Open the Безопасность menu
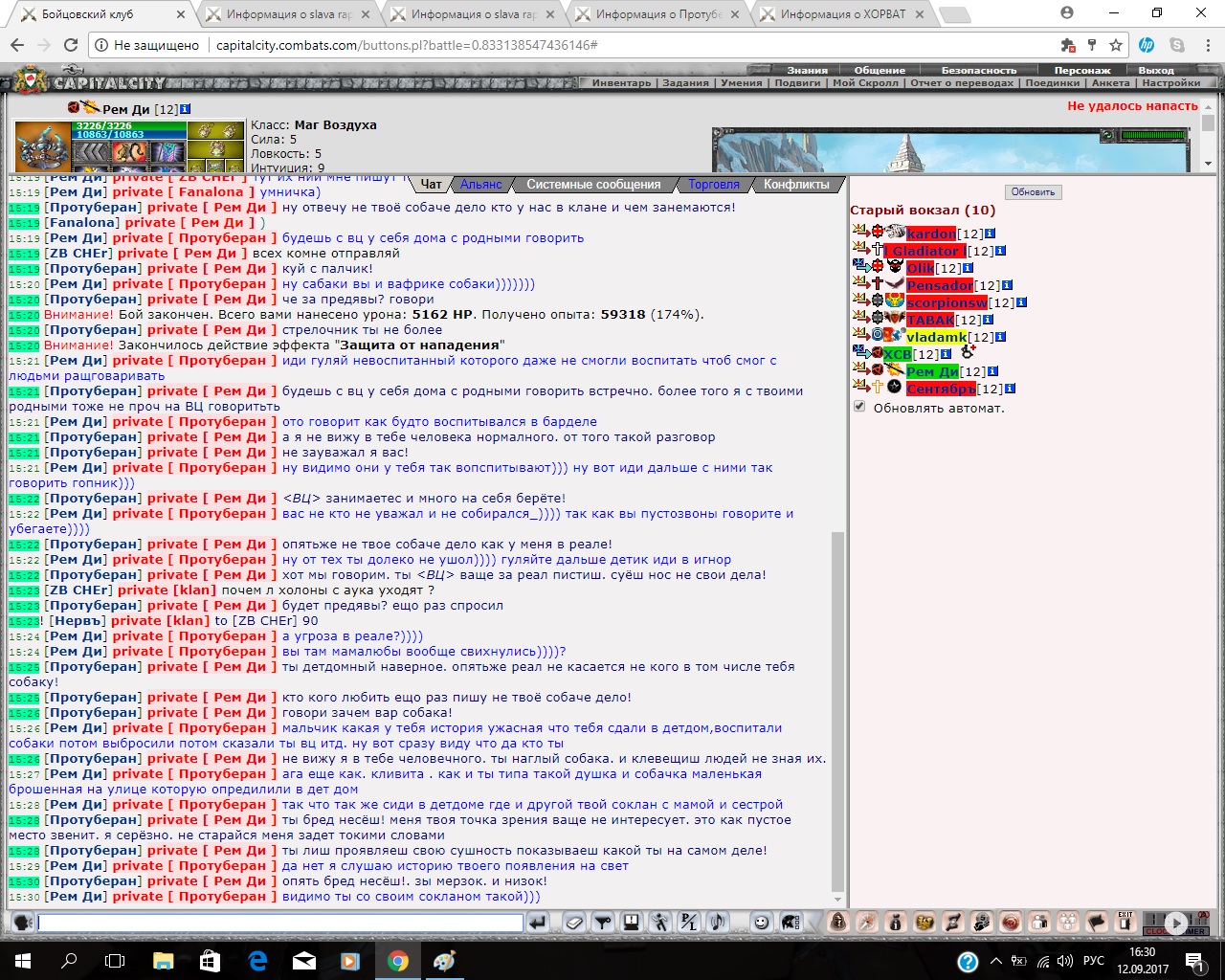This screenshot has height=980, width=1225. pyautogui.click(x=979, y=70)
